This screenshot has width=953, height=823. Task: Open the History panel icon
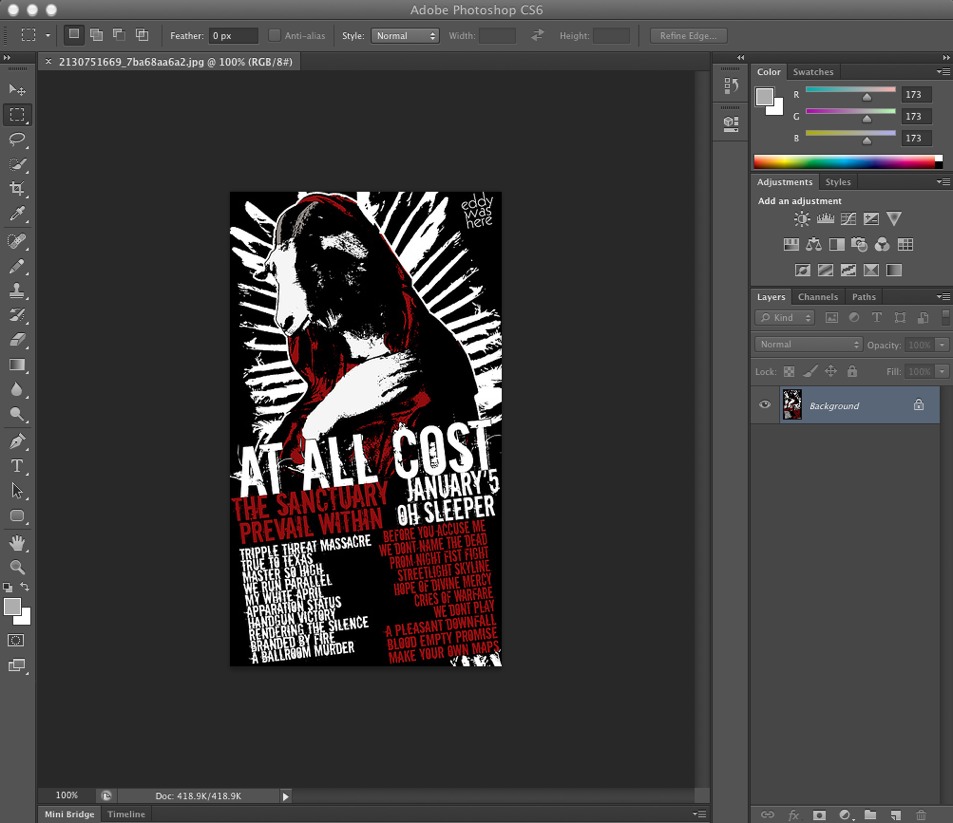731,86
